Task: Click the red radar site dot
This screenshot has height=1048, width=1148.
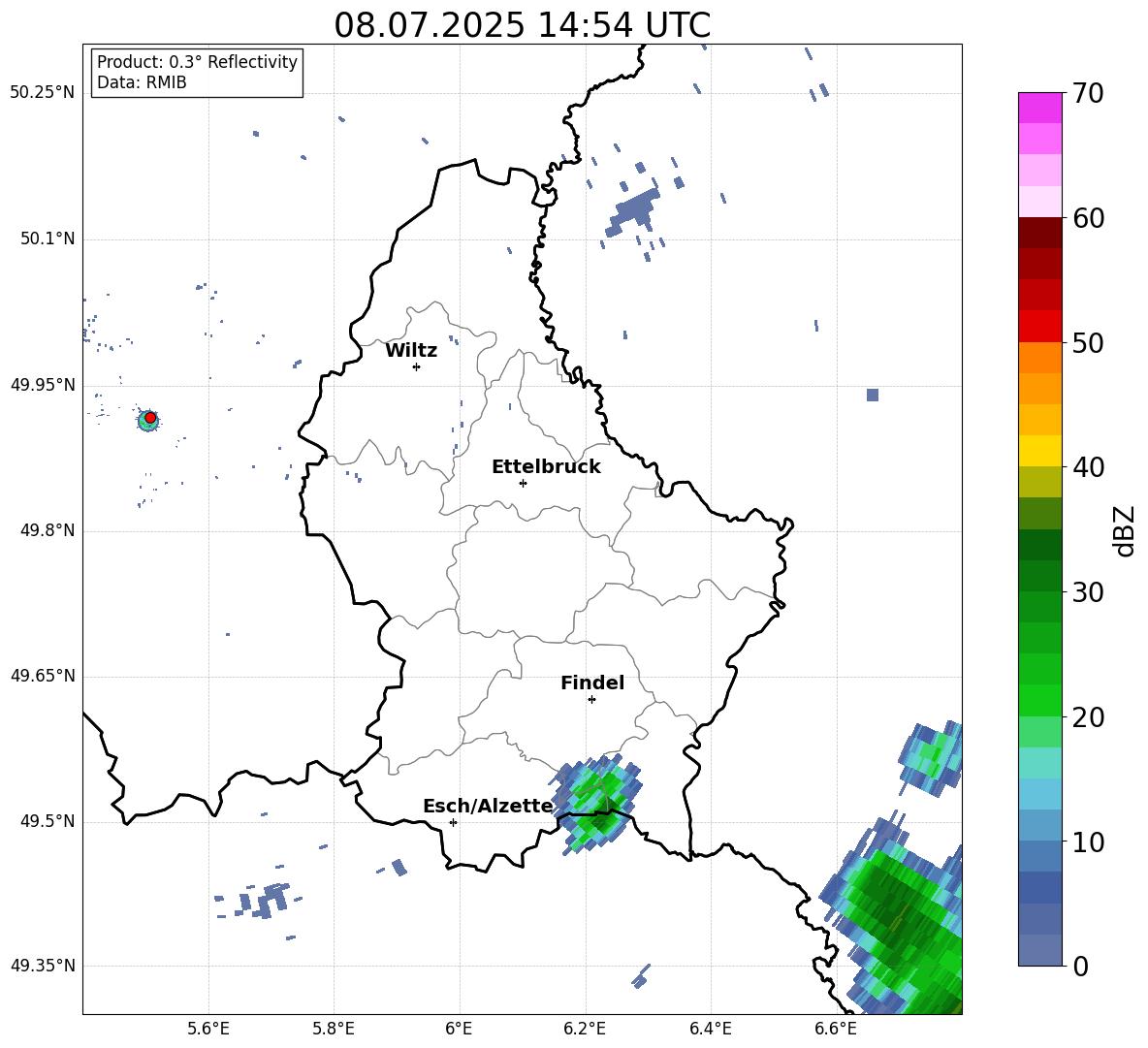Action: pos(150,418)
